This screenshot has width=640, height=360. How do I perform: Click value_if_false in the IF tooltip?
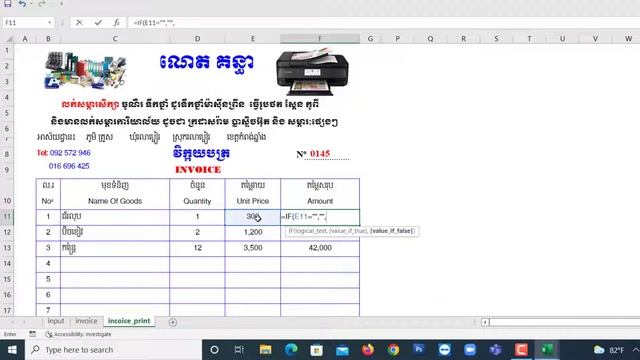[x=391, y=231]
